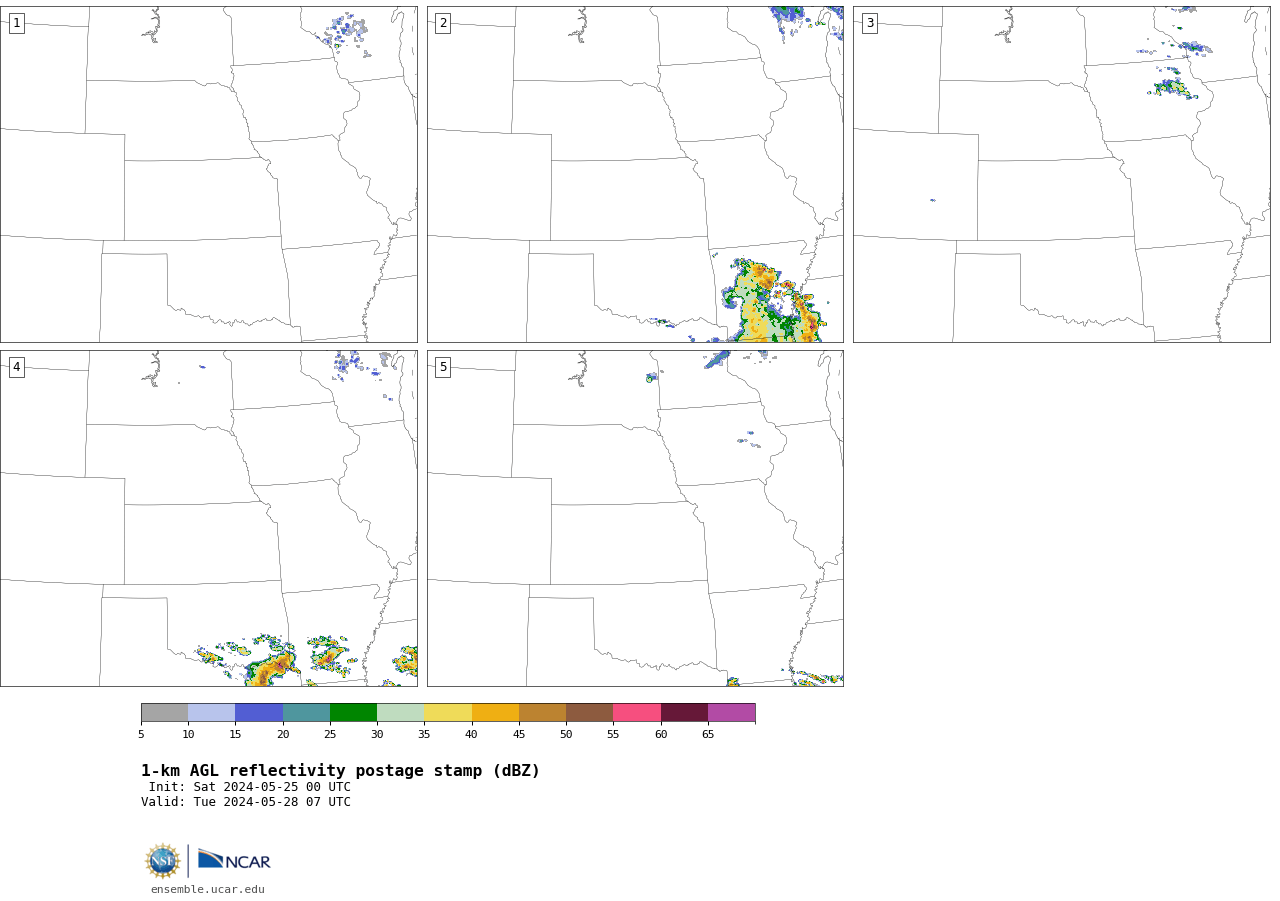The image size is (1280, 901).
Task: Click the colorbar label 35
Action: point(424,735)
